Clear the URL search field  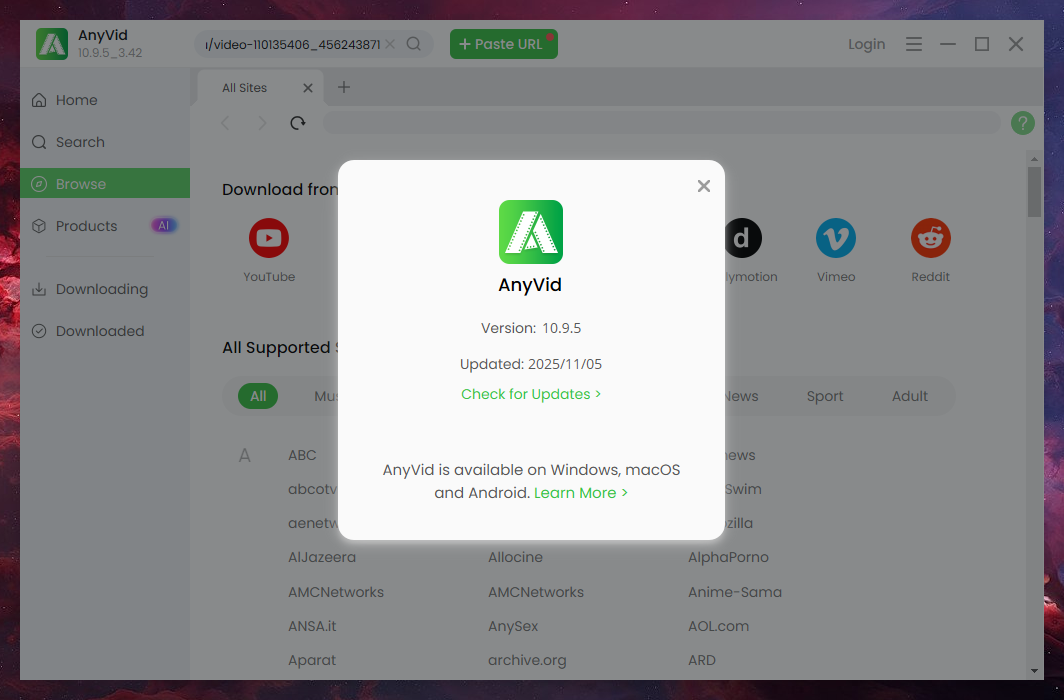click(x=390, y=44)
